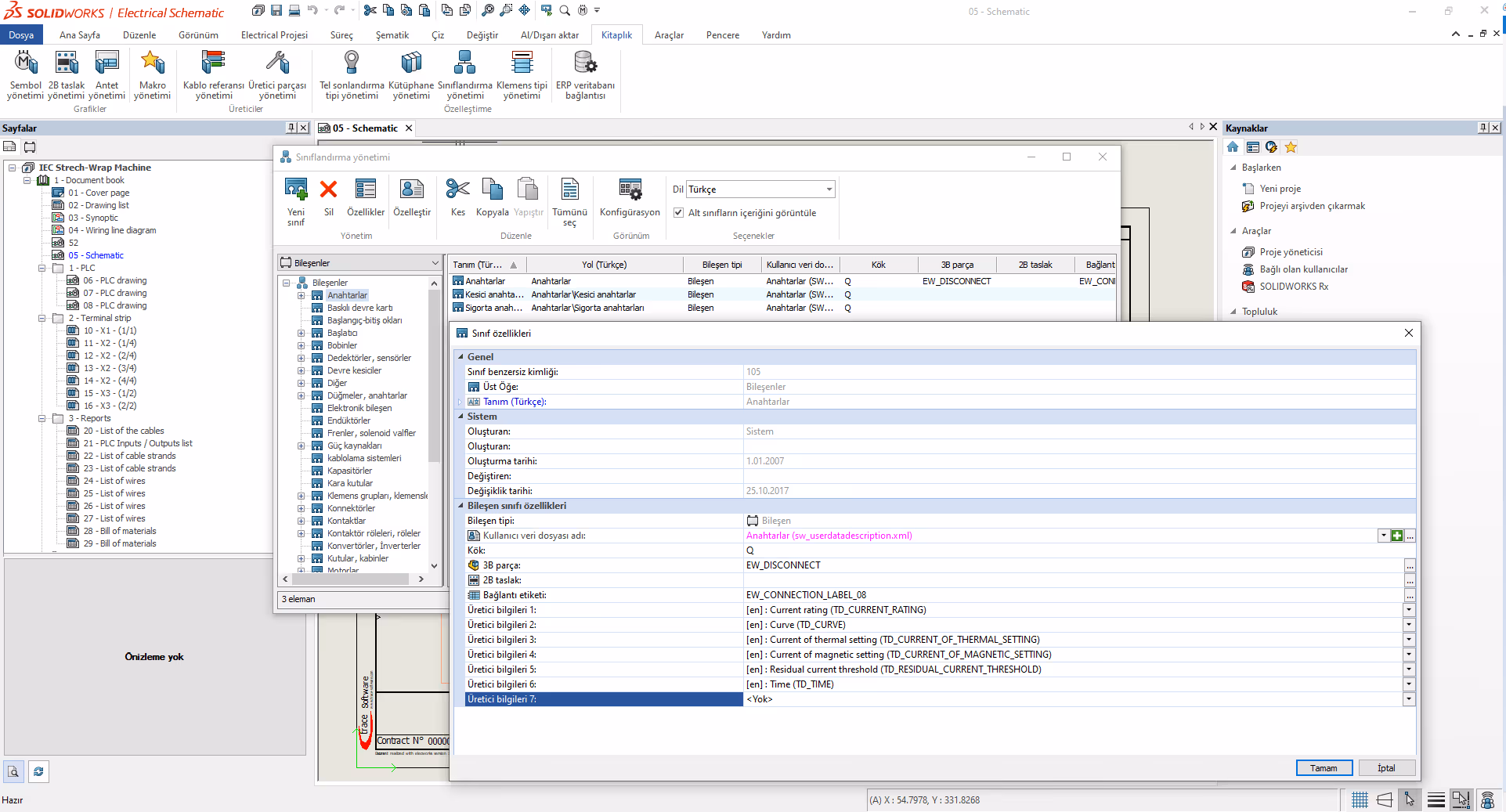Open 2B taslak yönetimi tool
This screenshot has width=1506, height=812.
point(66,75)
